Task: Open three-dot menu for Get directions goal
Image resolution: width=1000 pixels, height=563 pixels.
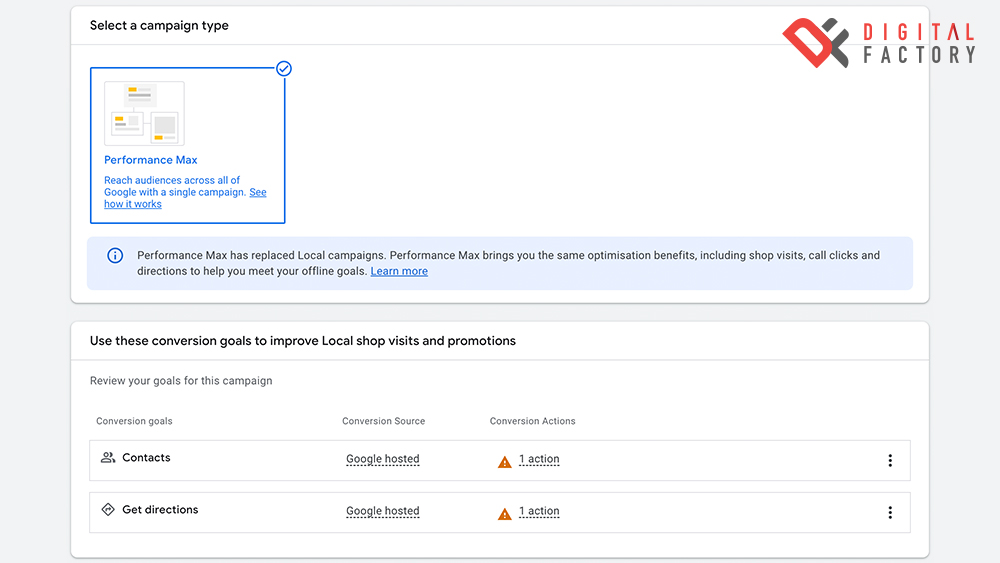Action: coord(890,513)
